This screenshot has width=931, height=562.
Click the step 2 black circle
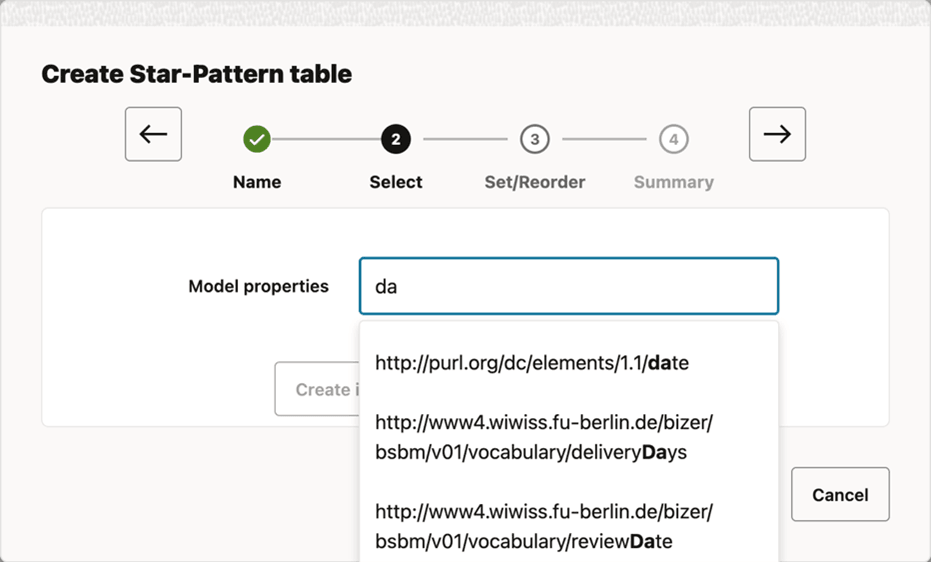click(x=396, y=139)
